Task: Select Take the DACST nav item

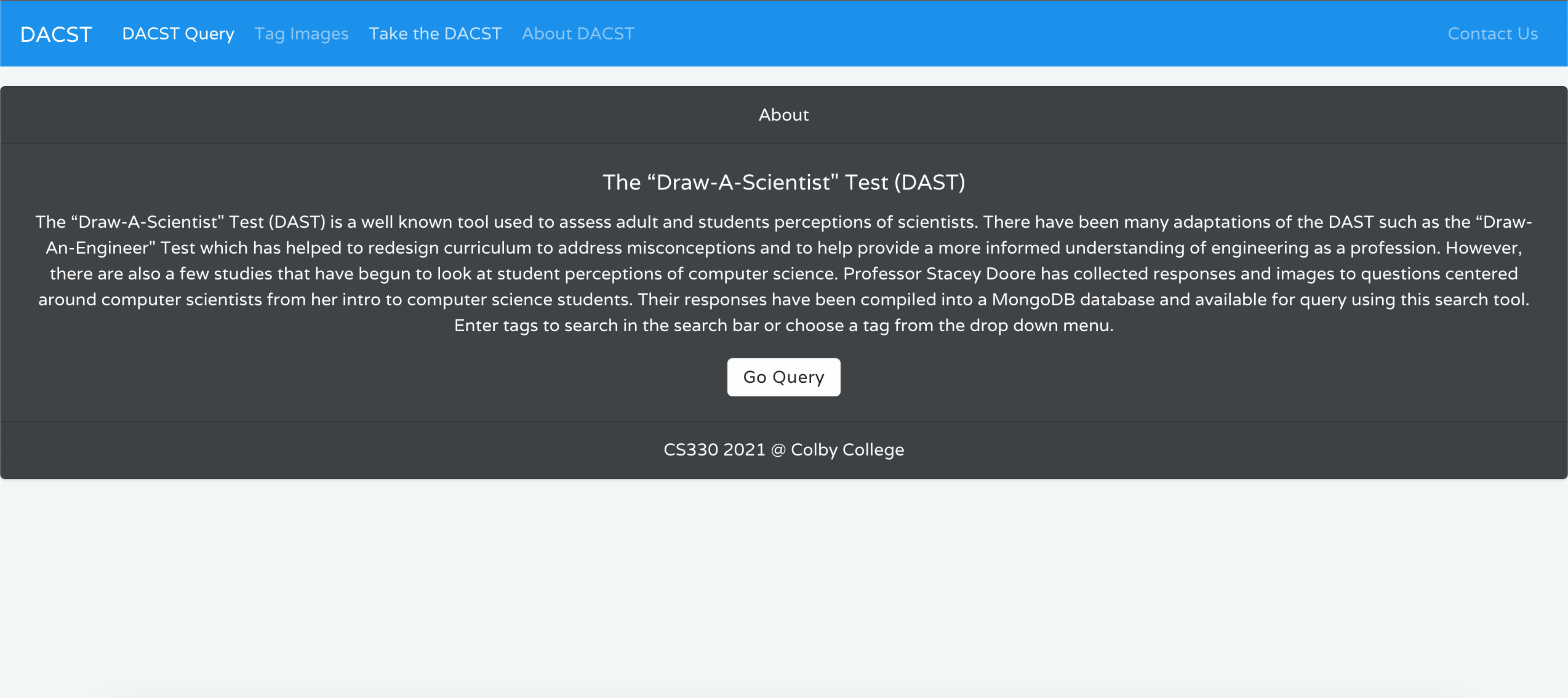Action: [435, 34]
